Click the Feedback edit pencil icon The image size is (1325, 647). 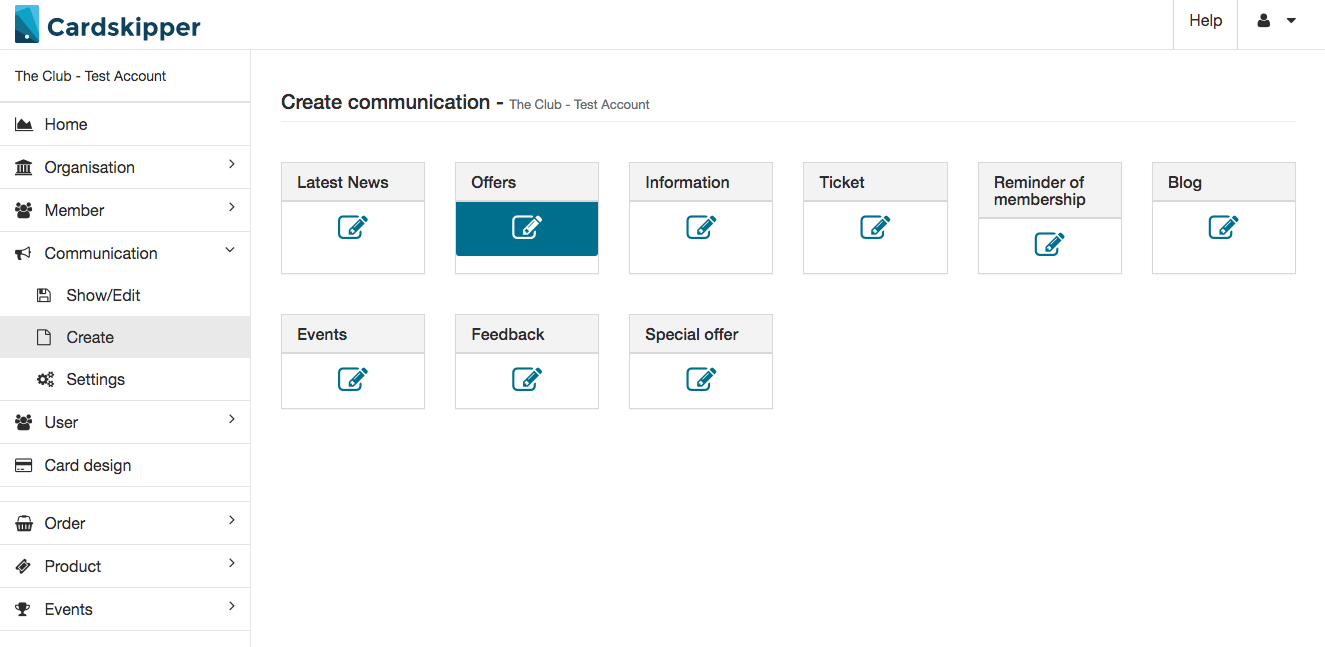pos(527,379)
